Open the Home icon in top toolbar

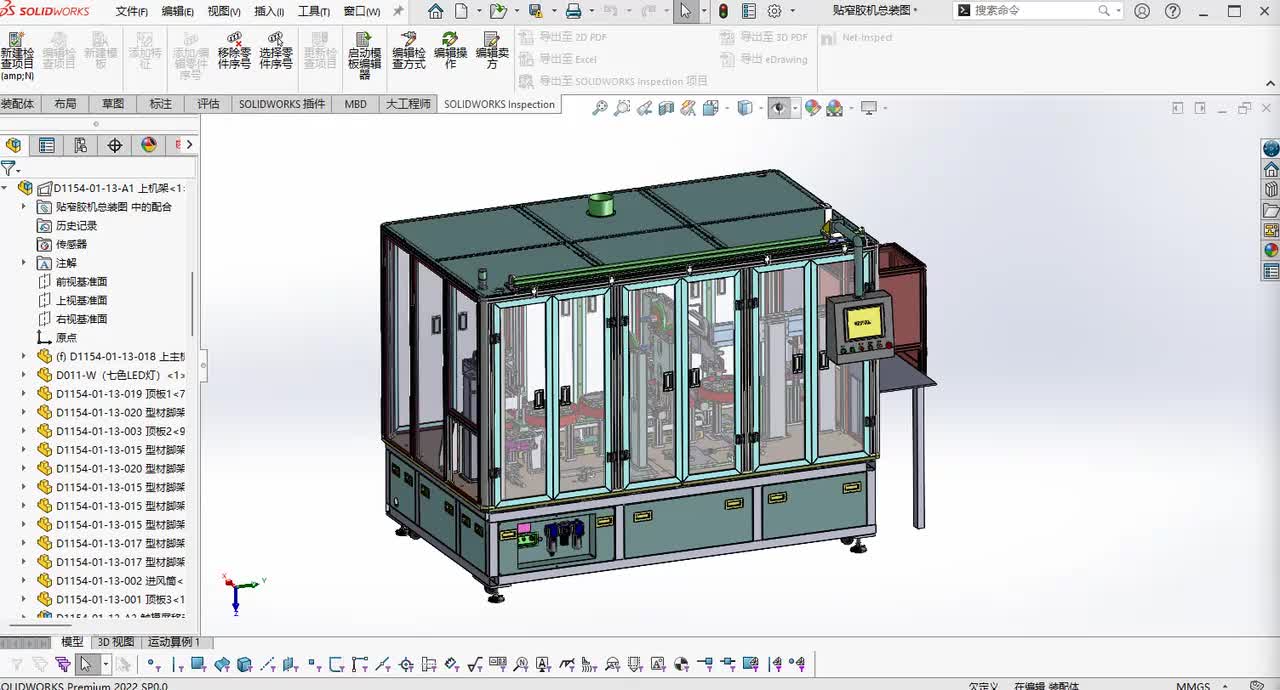coord(435,11)
